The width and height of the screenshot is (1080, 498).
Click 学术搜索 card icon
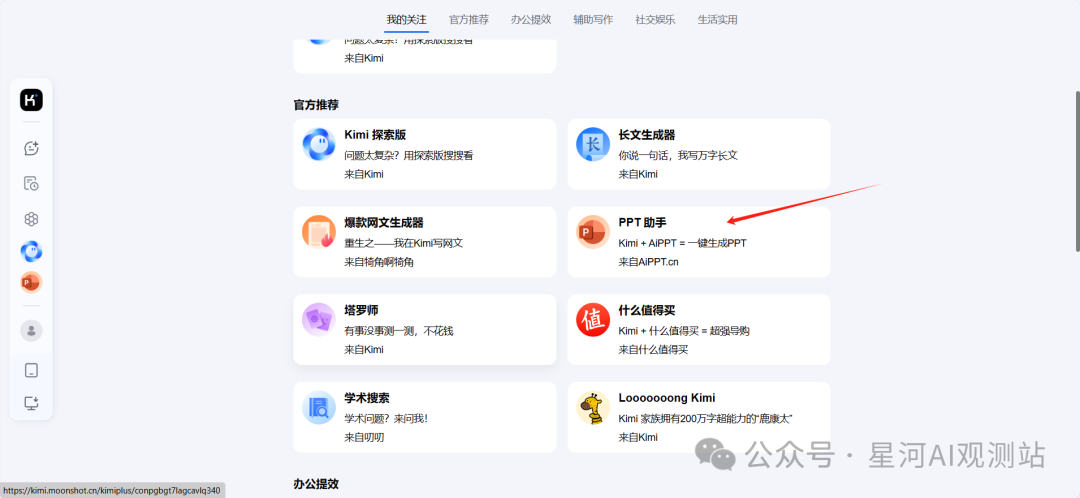coord(319,408)
